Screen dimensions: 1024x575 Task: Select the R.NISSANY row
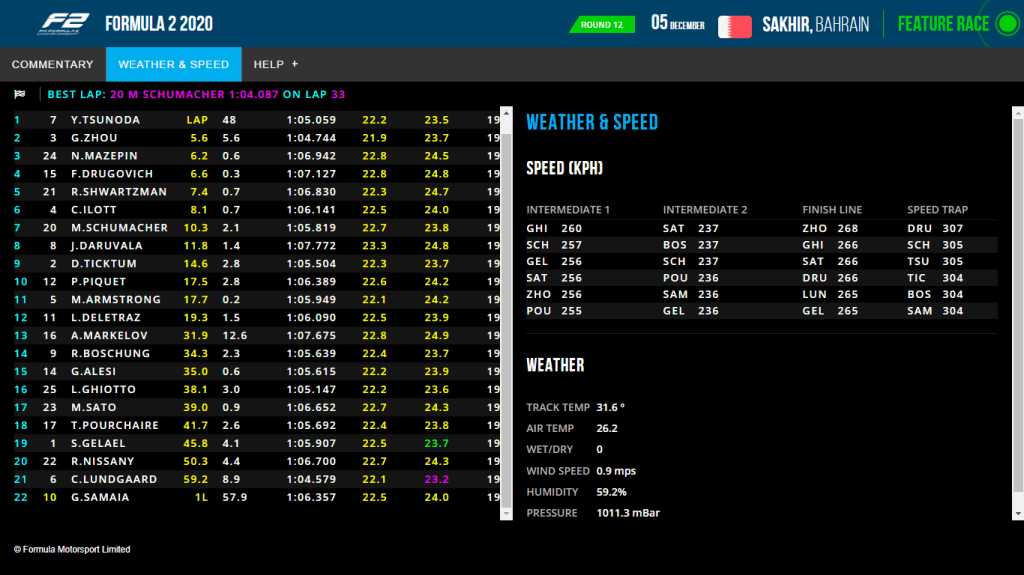pos(257,461)
